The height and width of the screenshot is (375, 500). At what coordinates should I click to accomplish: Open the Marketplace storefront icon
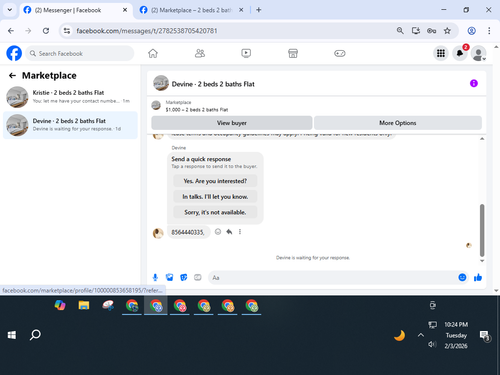pyautogui.click(x=293, y=53)
